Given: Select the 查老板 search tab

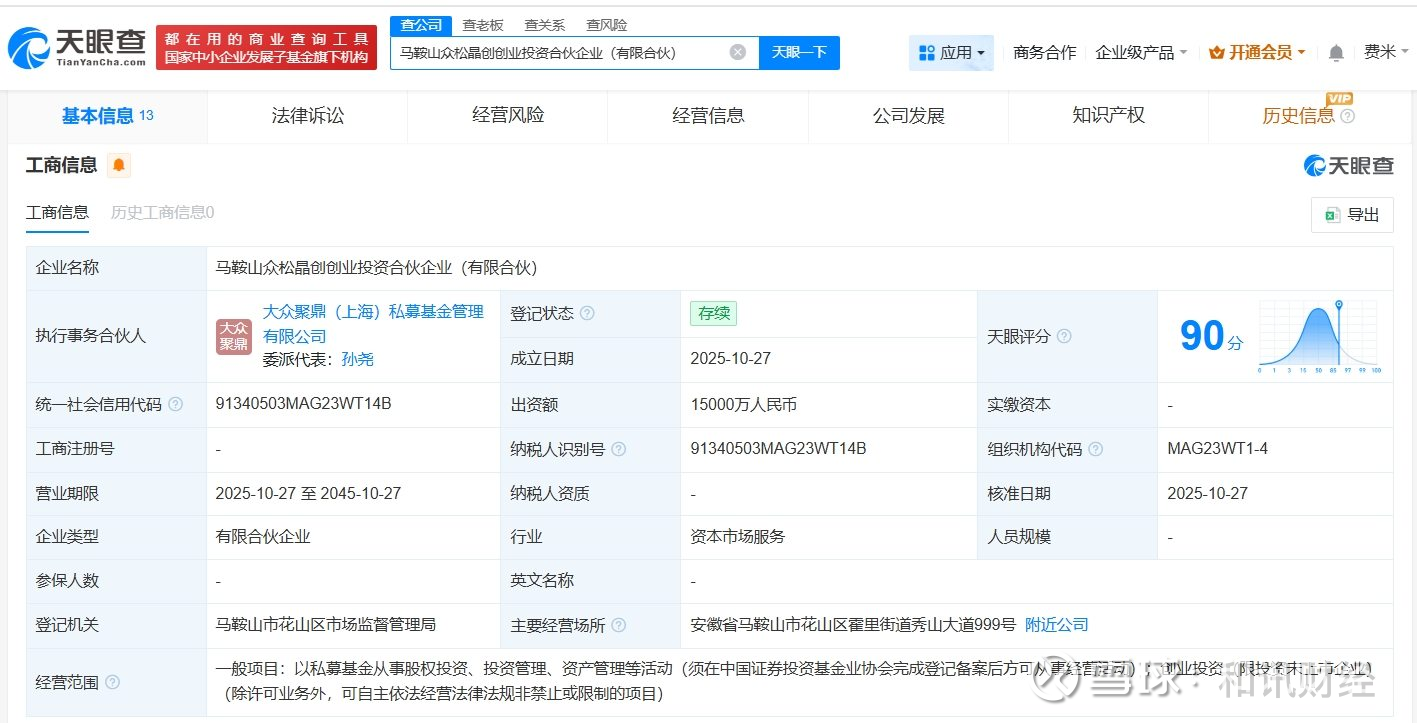Looking at the screenshot, I should coord(483,25).
